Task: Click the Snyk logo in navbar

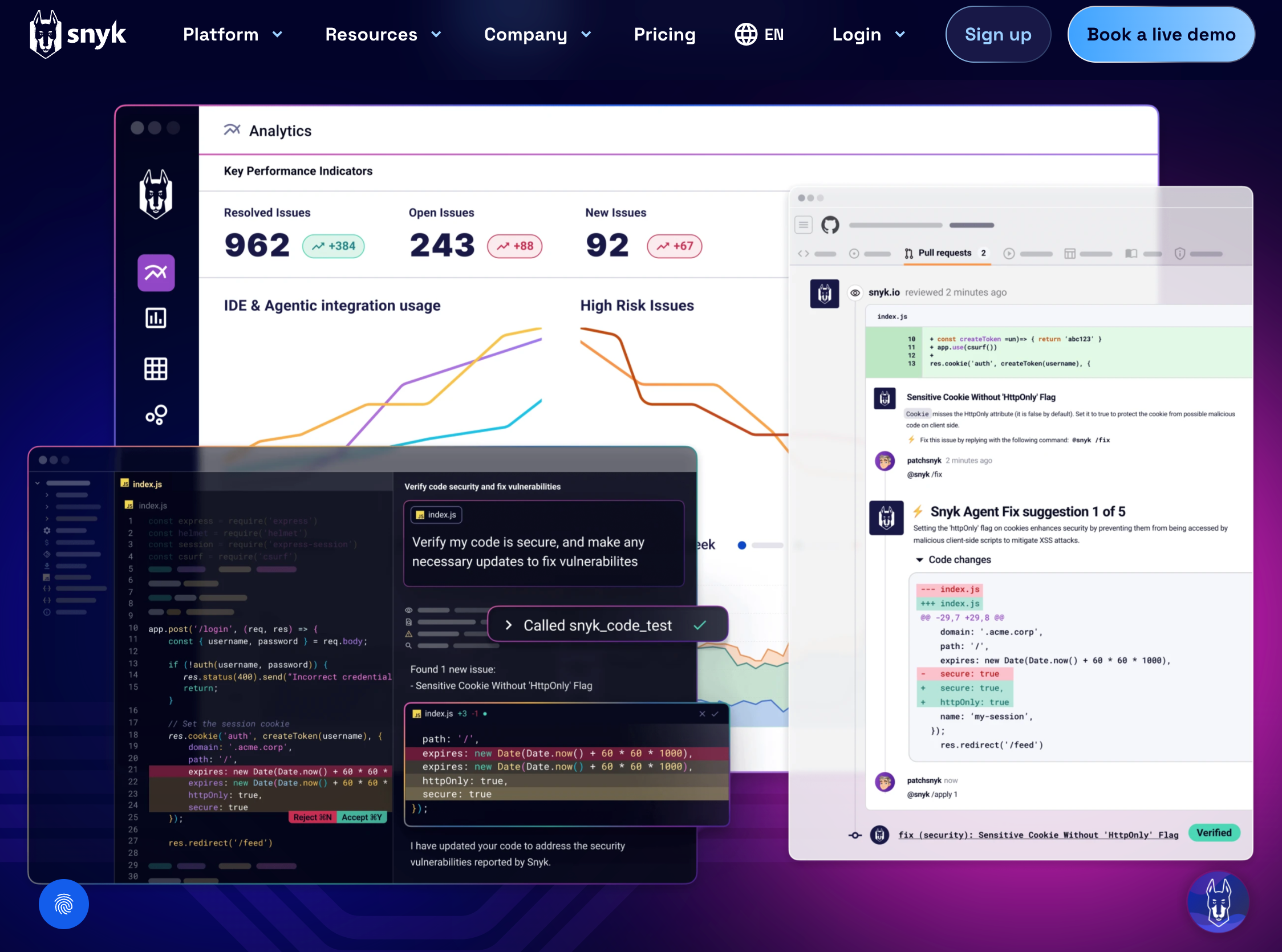Action: [x=77, y=35]
